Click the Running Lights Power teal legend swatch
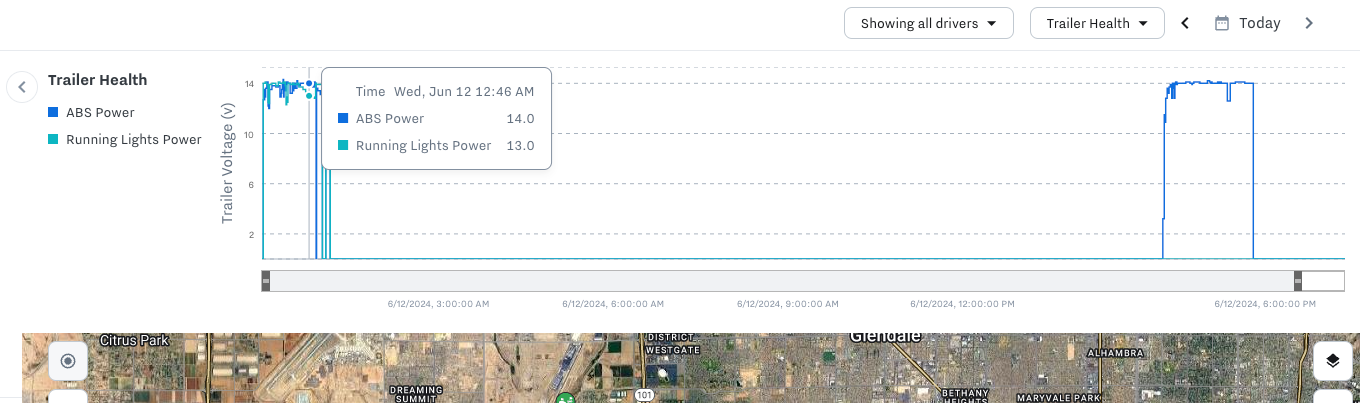 pyautogui.click(x=53, y=140)
